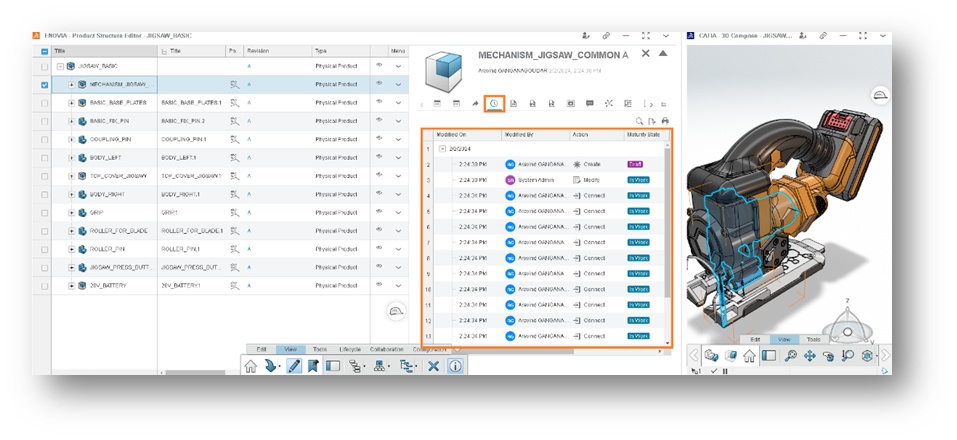
Task: Click the export icon above history table
Action: 652,121
